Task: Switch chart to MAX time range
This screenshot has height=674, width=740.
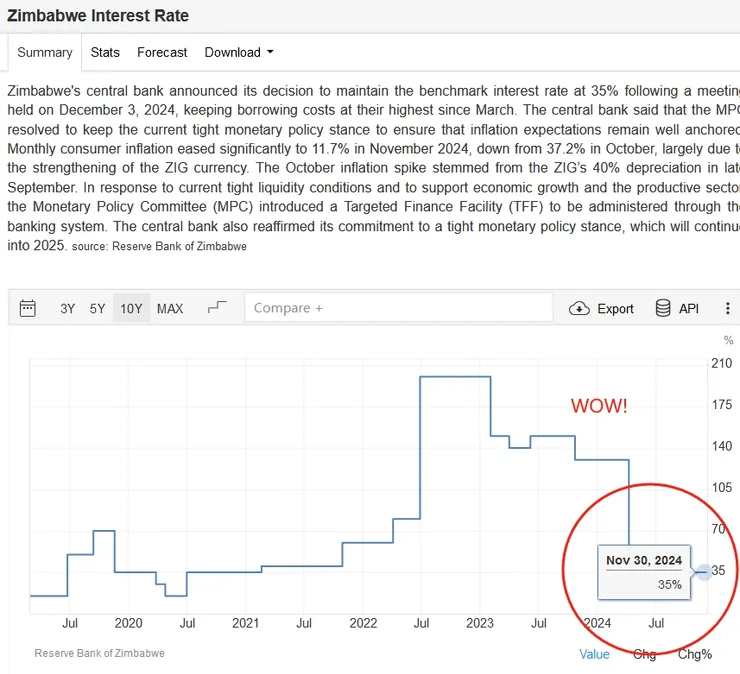Action: tap(170, 309)
